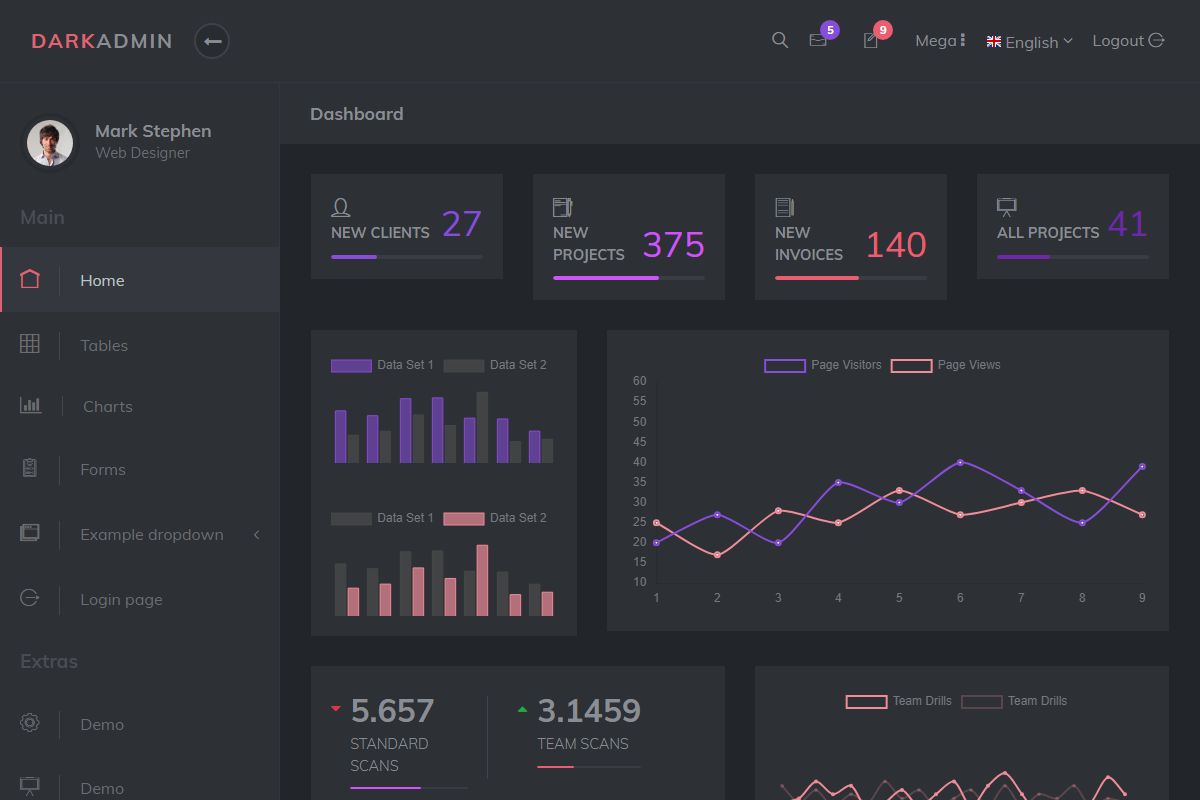This screenshot has width=1200, height=800.
Task: Click Page Views data point at 2
Action: [x=717, y=555]
